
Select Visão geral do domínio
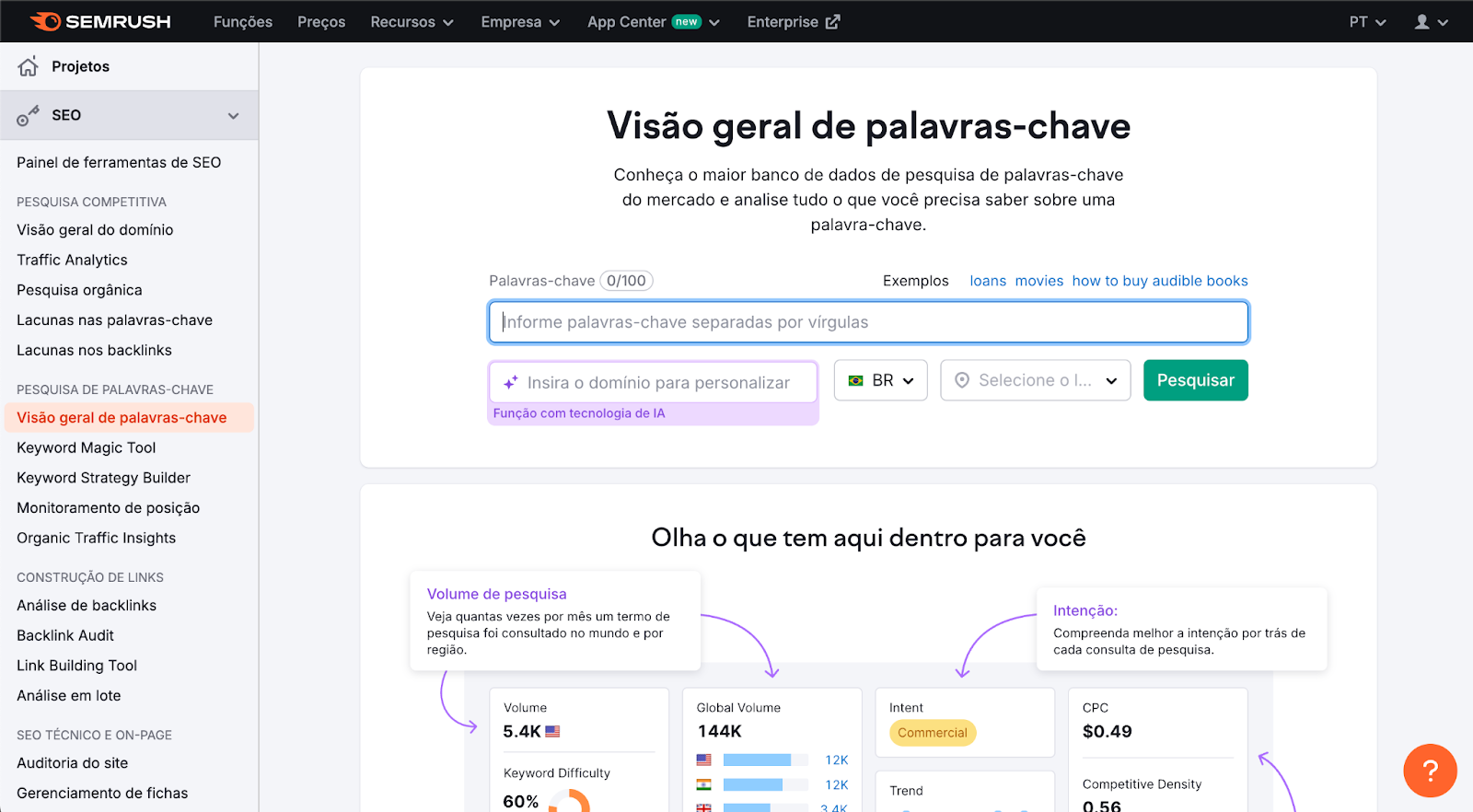[x=95, y=229]
